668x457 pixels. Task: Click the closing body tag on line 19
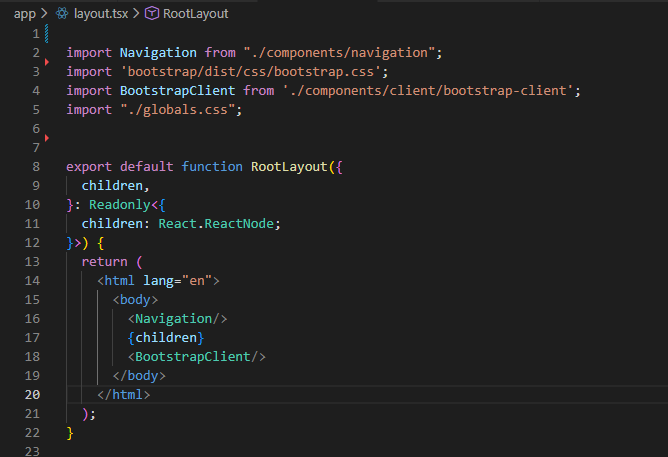tap(139, 376)
